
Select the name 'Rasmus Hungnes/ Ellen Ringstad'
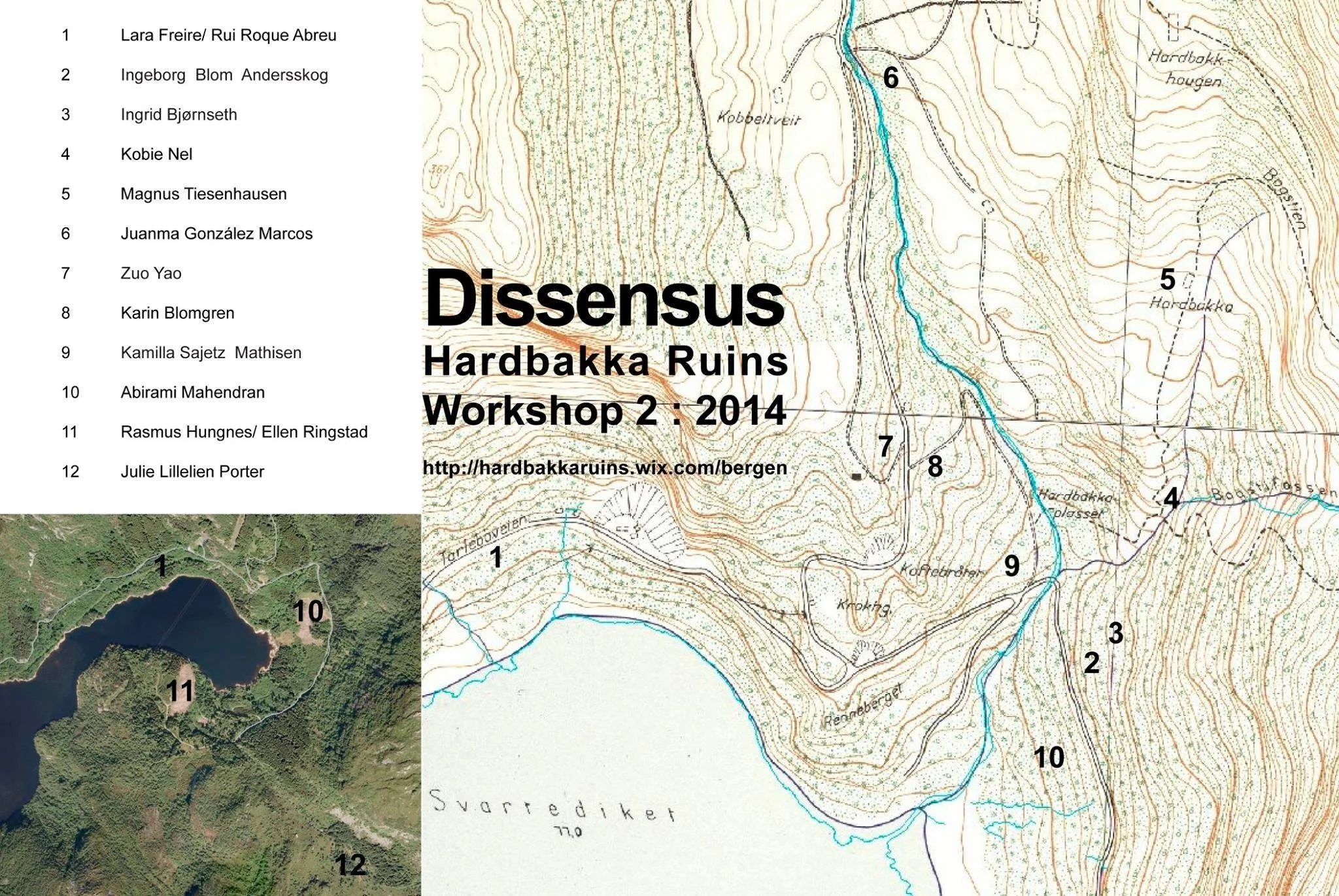pyautogui.click(x=244, y=432)
